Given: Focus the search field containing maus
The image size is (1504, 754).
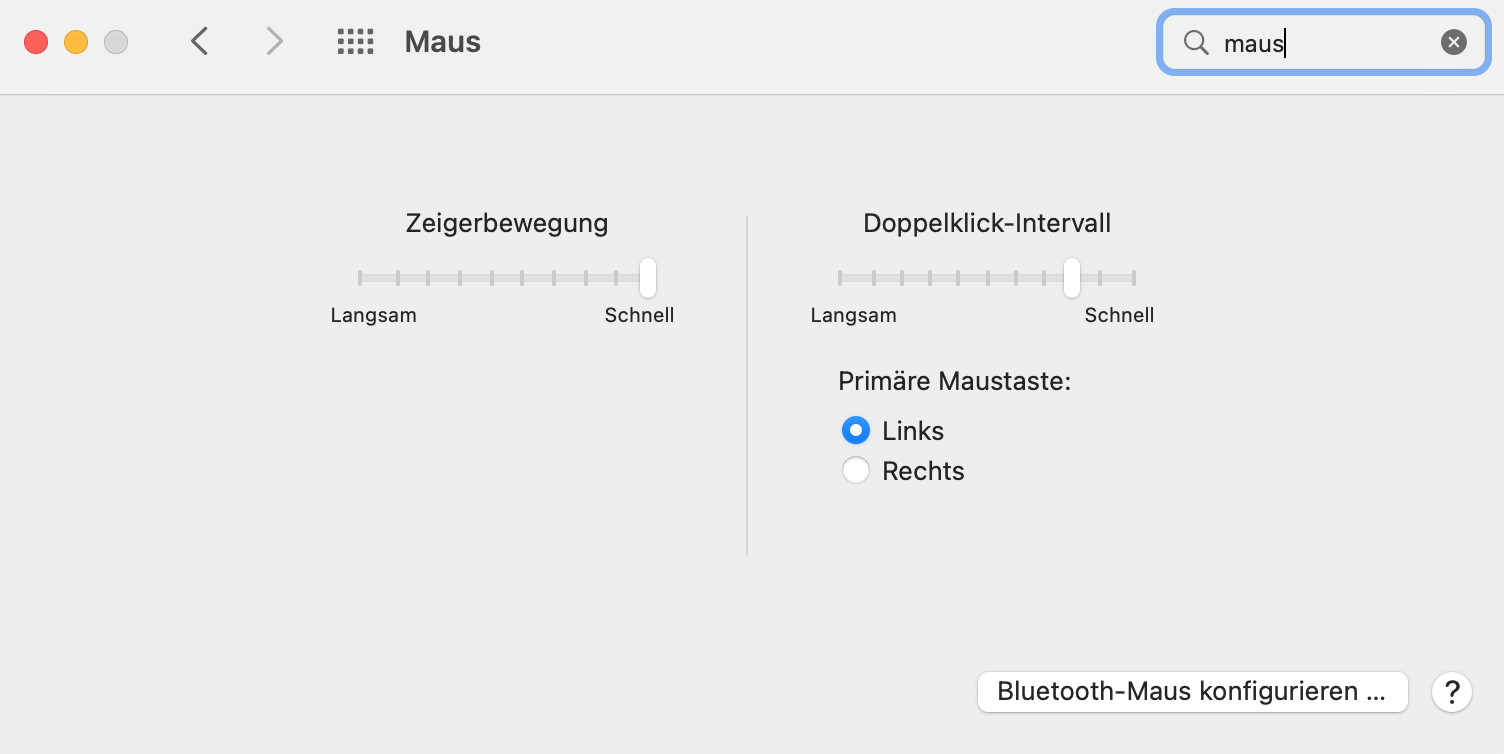Looking at the screenshot, I should tap(1320, 42).
